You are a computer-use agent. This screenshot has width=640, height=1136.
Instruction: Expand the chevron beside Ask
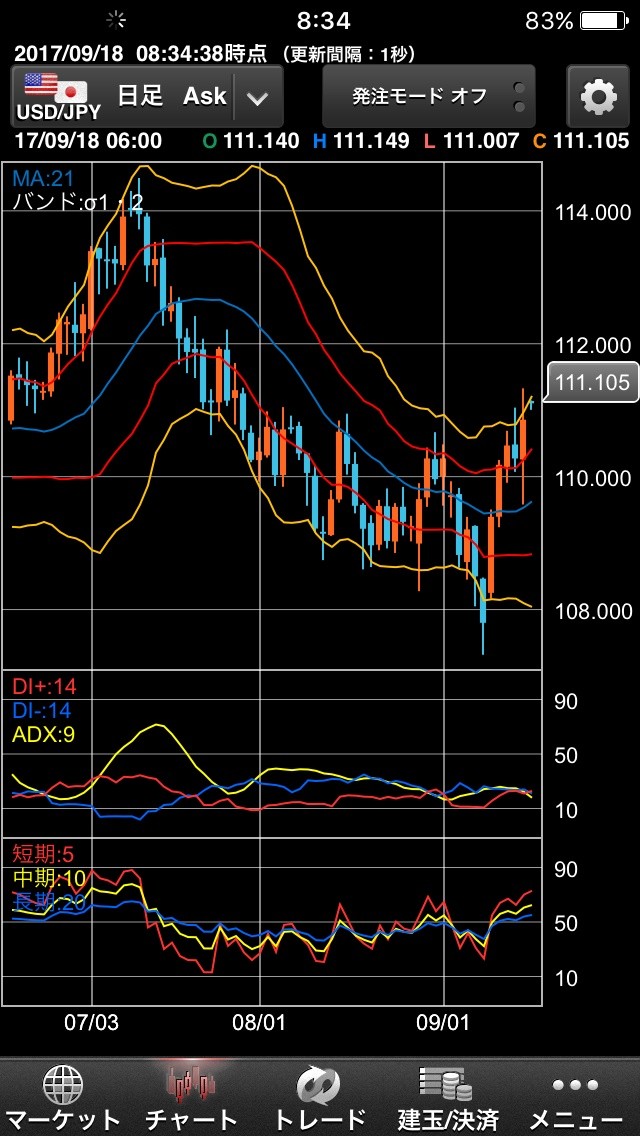coord(257,98)
